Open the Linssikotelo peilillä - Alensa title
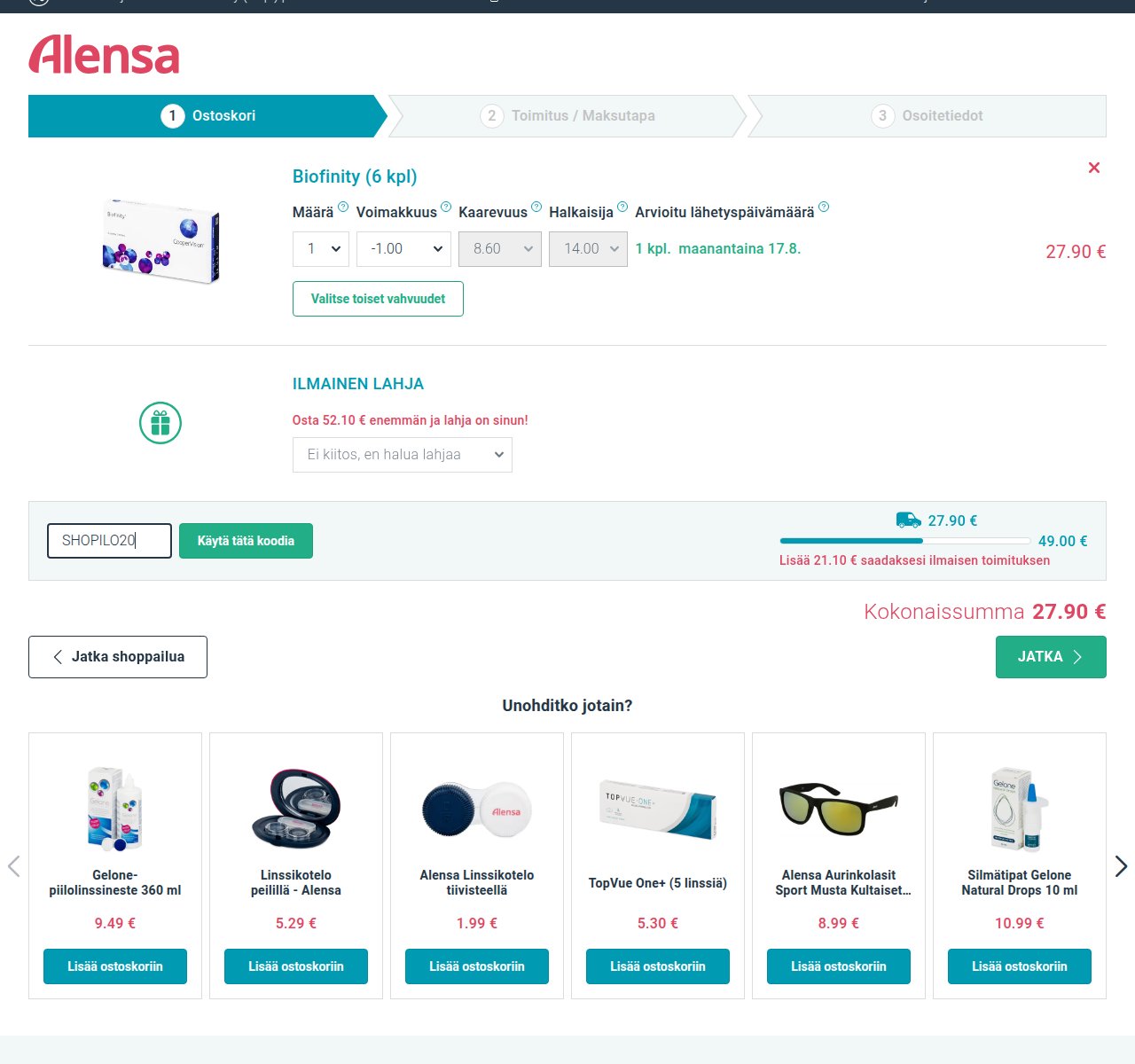 click(296, 883)
